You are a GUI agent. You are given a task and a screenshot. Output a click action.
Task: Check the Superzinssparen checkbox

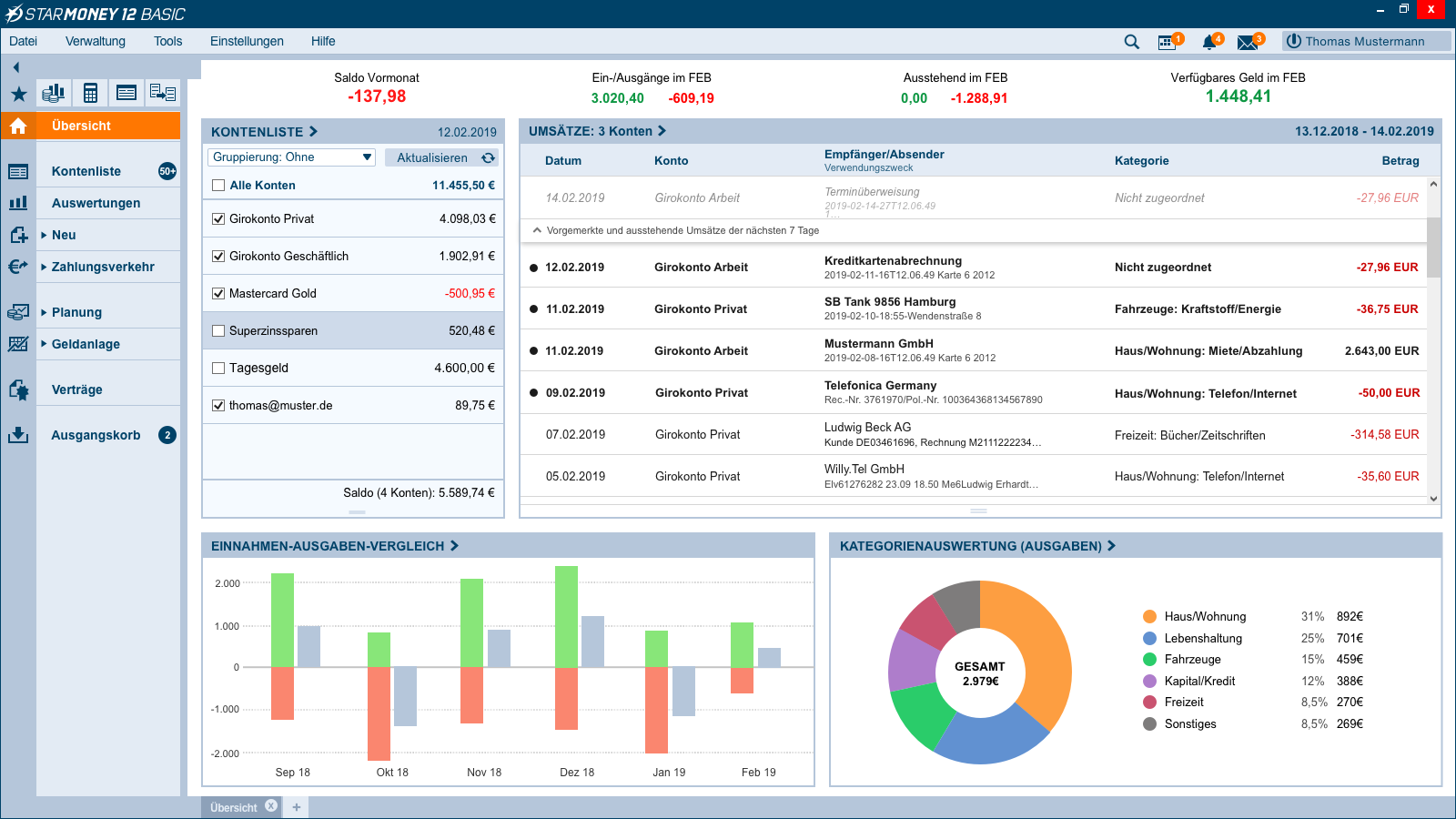218,331
